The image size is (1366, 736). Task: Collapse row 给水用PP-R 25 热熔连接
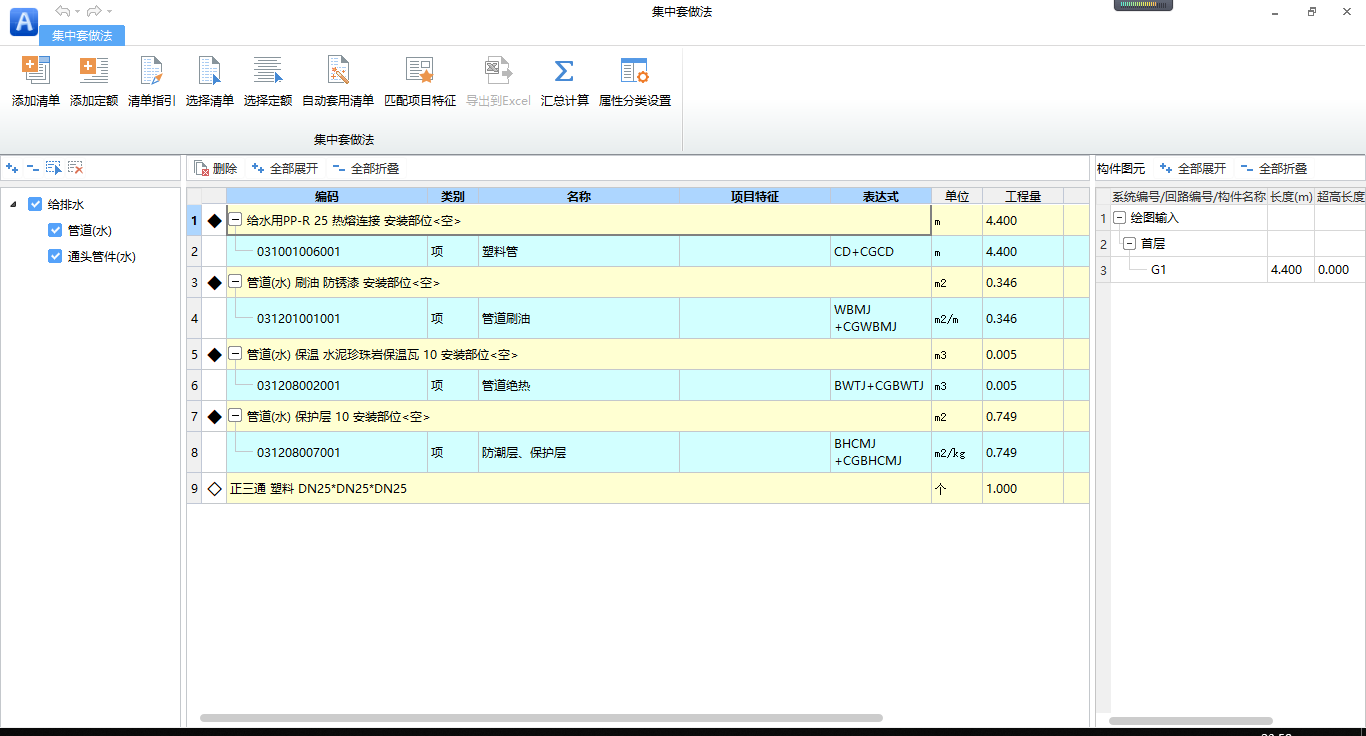(x=236, y=220)
